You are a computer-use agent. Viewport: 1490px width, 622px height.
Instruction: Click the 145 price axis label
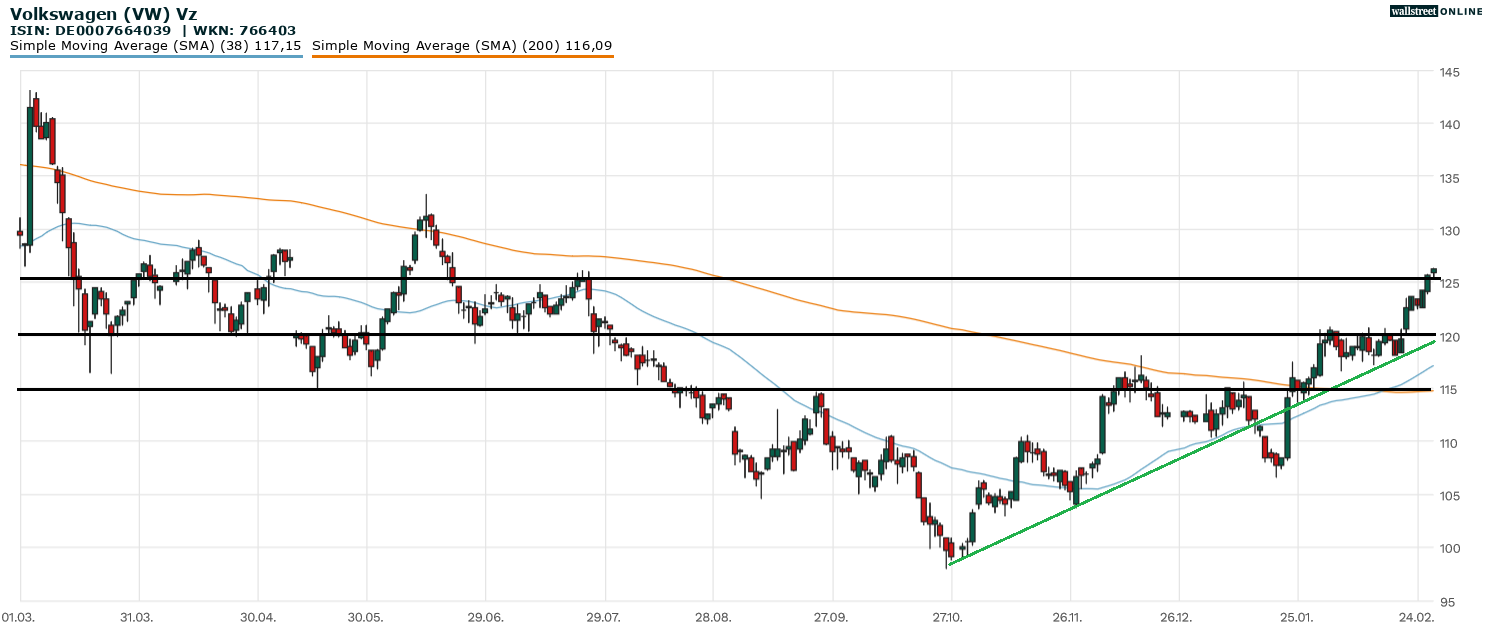pos(1449,72)
